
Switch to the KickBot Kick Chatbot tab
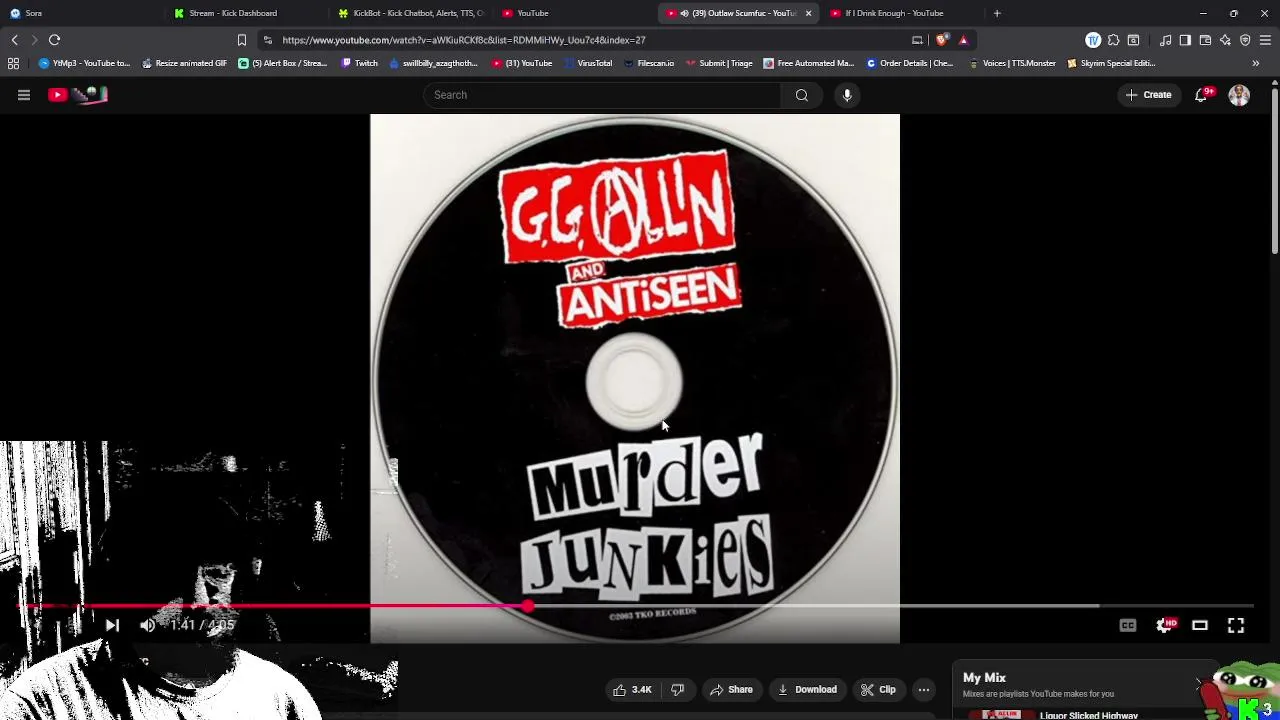410,13
